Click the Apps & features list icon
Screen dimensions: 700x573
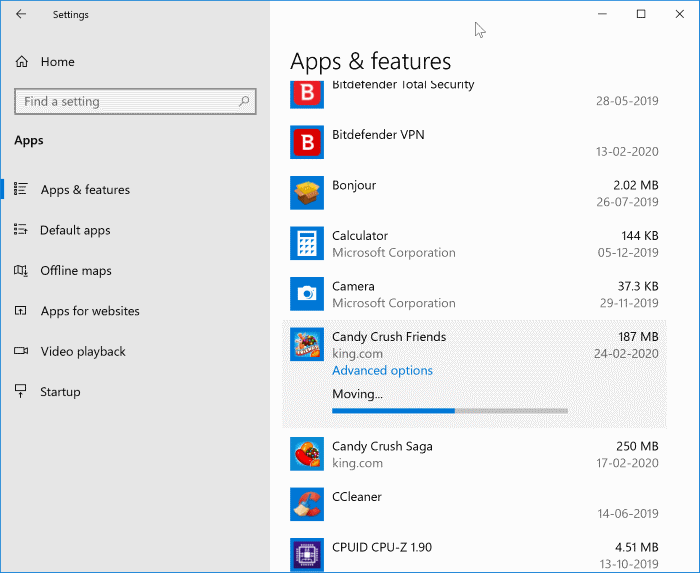21,189
